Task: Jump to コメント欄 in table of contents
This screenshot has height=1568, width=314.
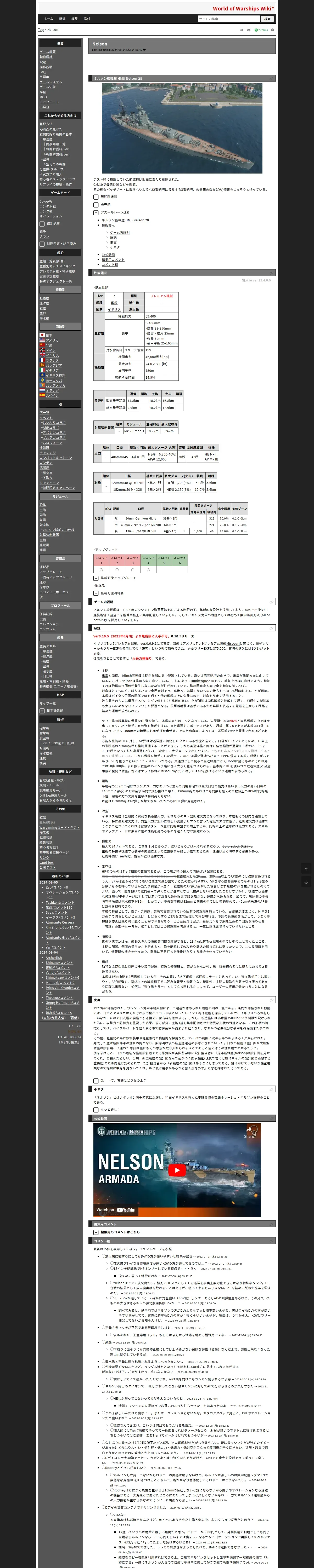Action: click(x=110, y=265)
